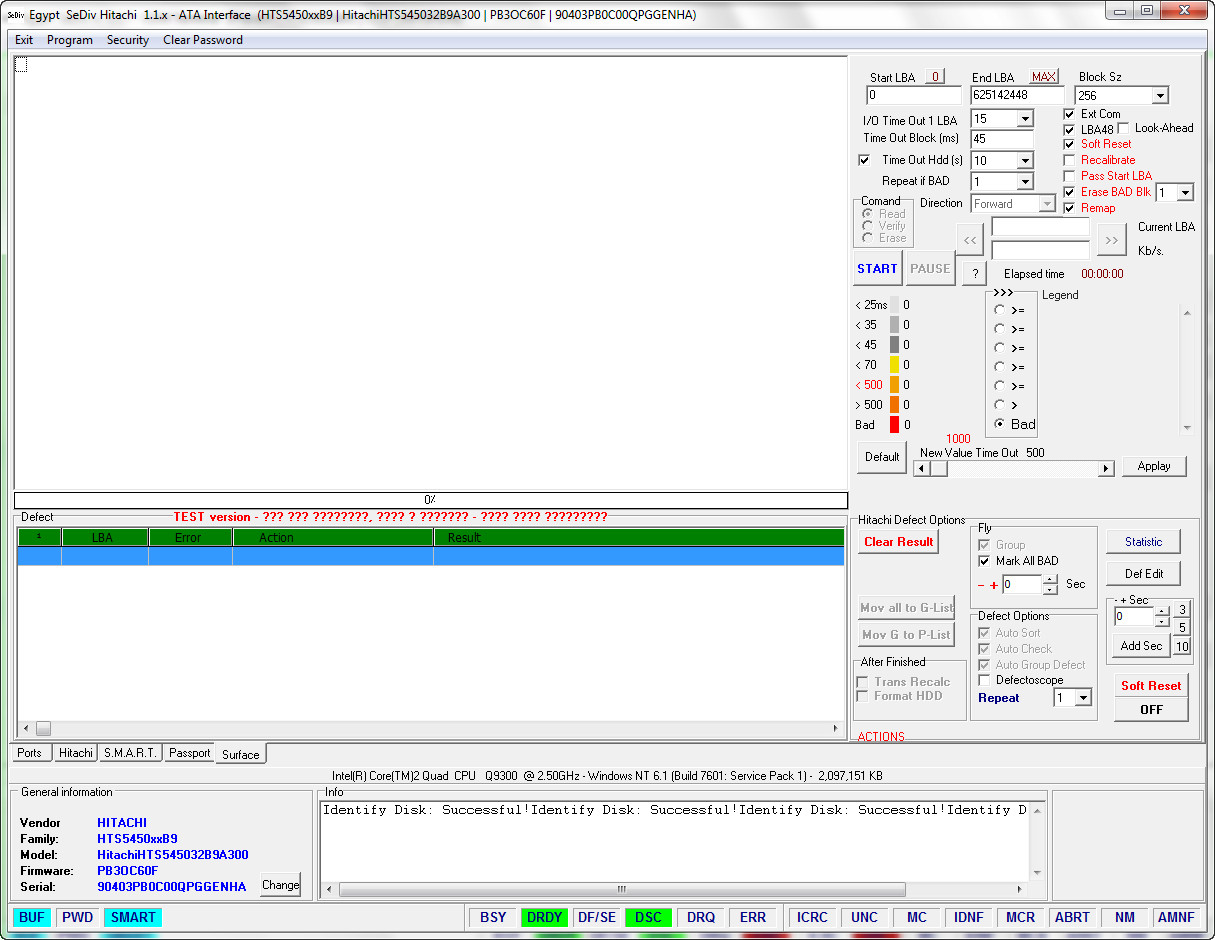Click the "?" help button beside PAUSE

pyautogui.click(x=974, y=274)
